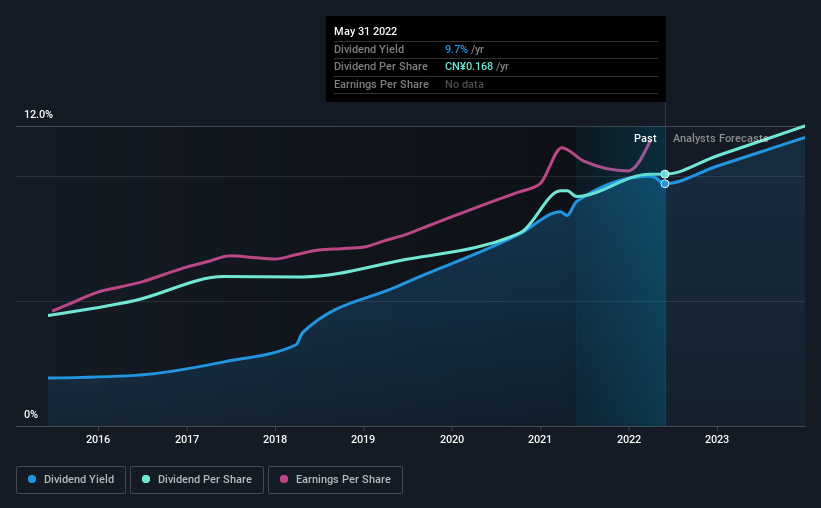Click the pink Earnings Per Share legend dot
This screenshot has width=821, height=508.
coord(284,479)
